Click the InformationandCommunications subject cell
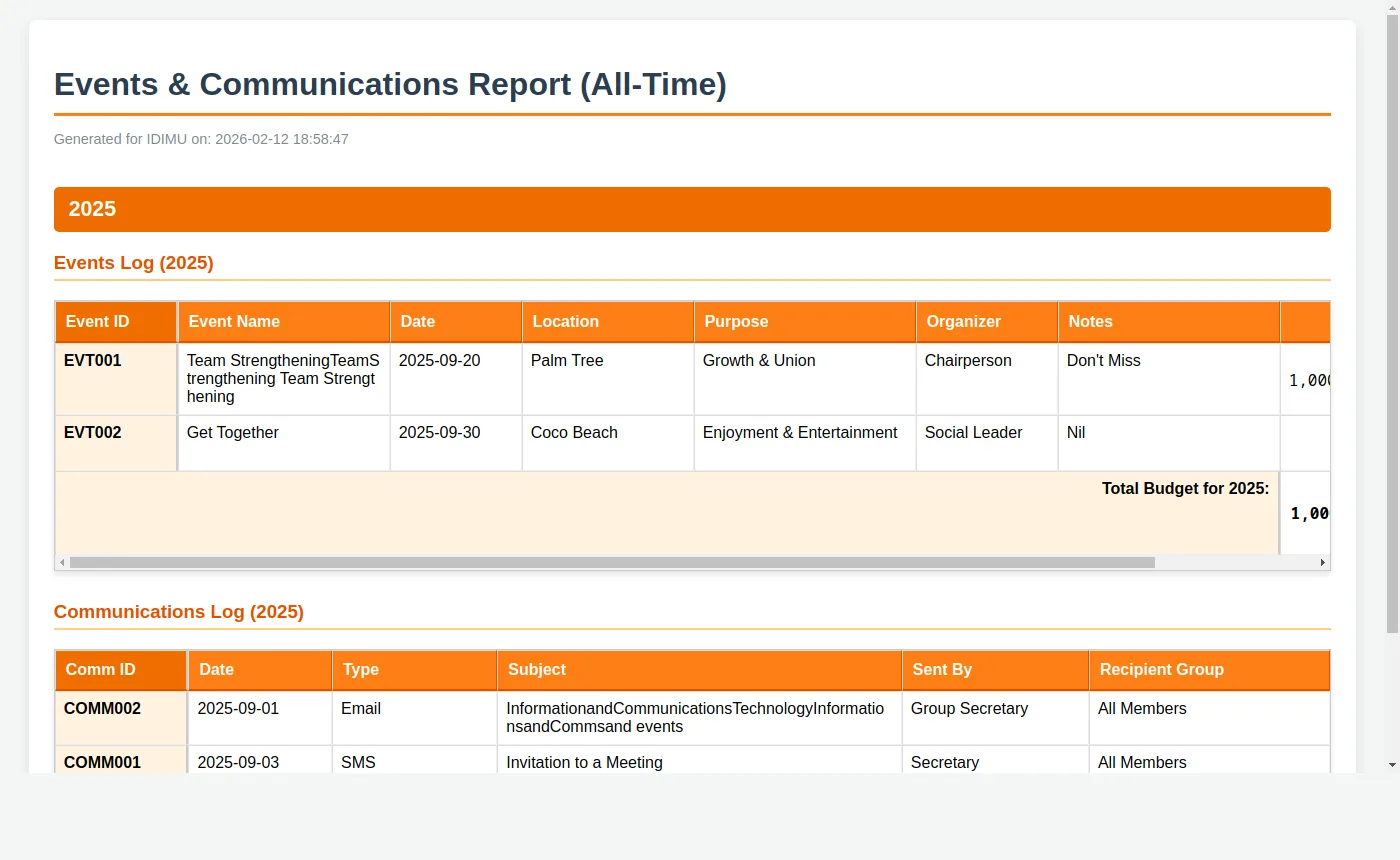The height and width of the screenshot is (860, 1400). (700, 718)
